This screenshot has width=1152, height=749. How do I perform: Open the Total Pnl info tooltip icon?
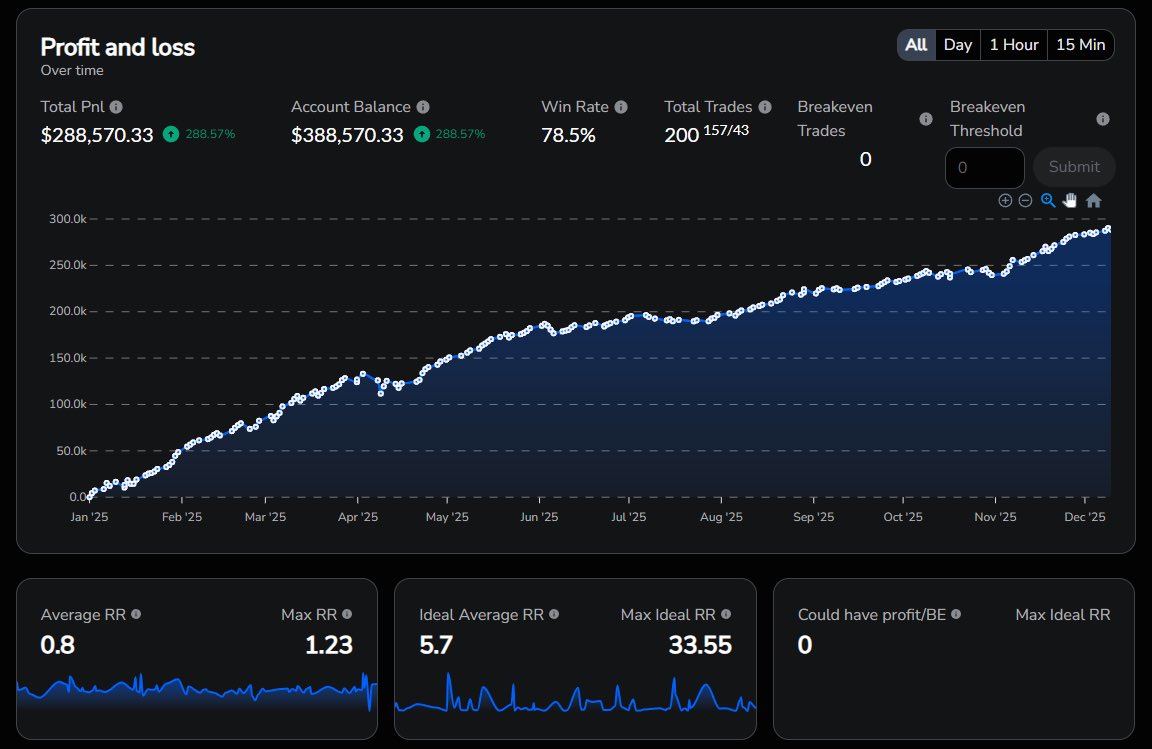pyautogui.click(x=116, y=107)
